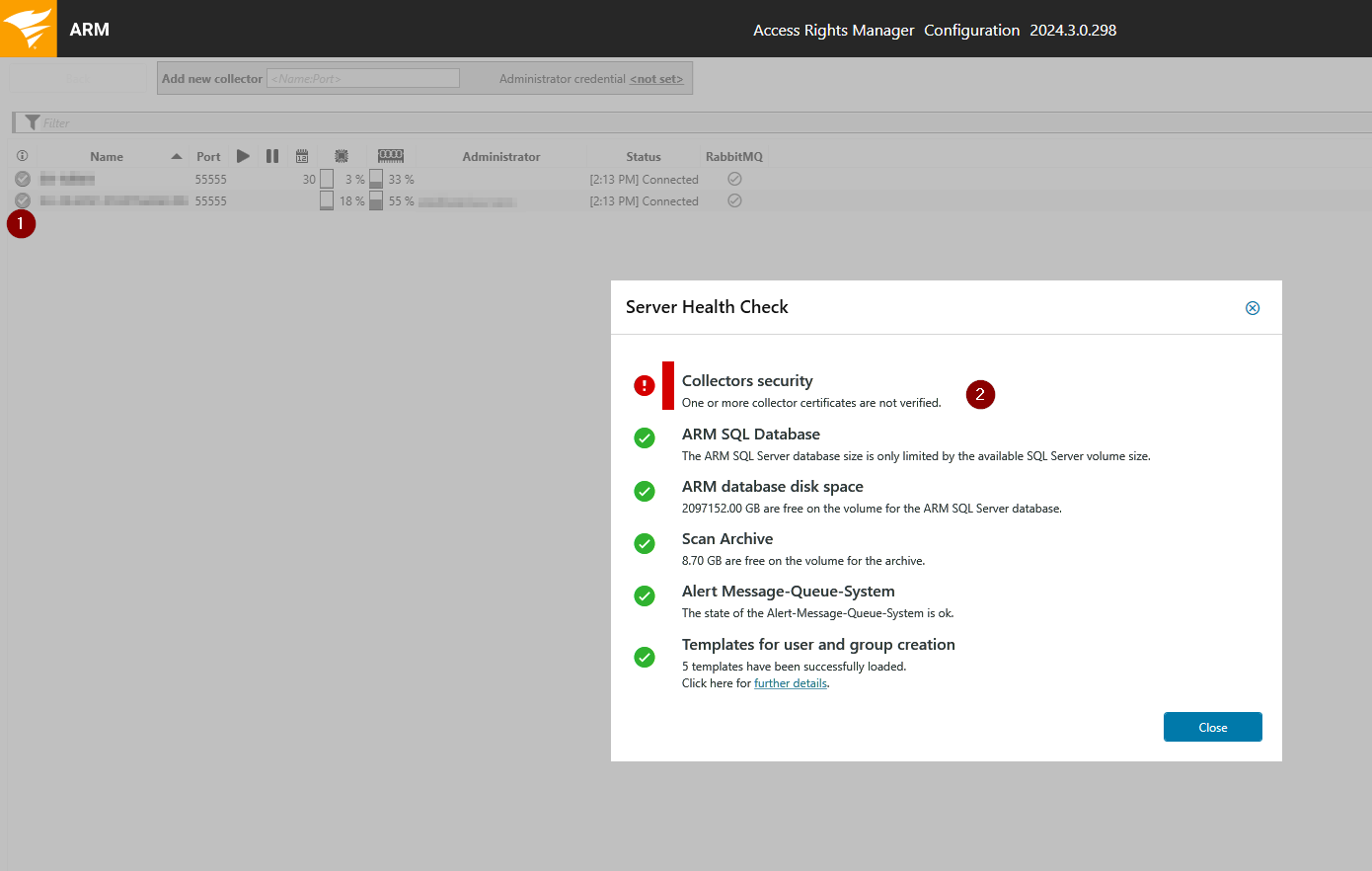Click '8.70 GB are free' archive message
This screenshot has width=1372, height=871.
pyautogui.click(x=803, y=561)
